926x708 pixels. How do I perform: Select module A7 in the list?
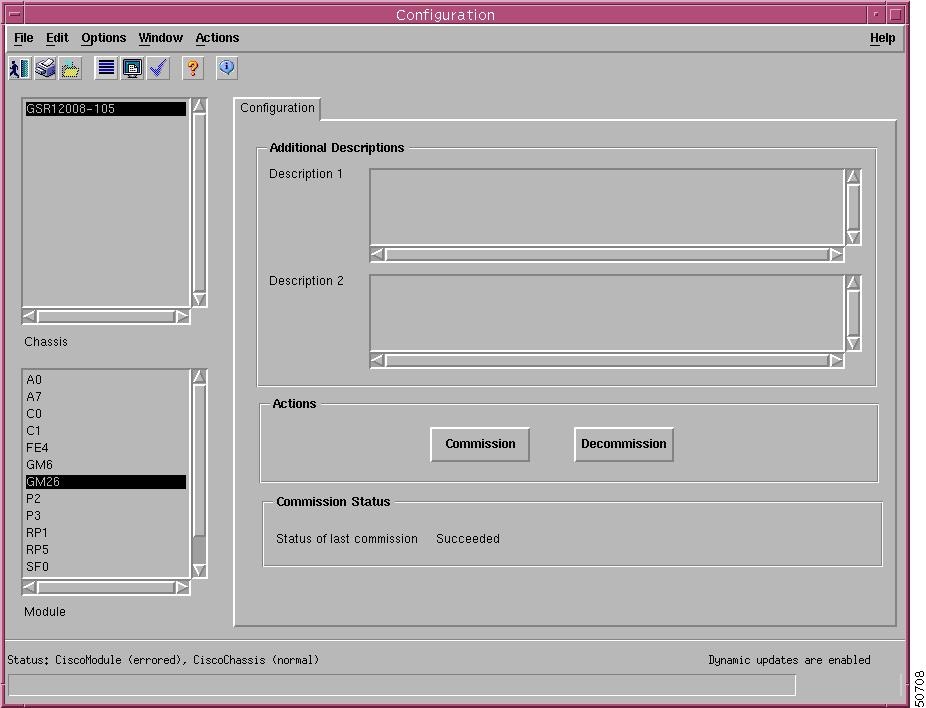coord(106,397)
